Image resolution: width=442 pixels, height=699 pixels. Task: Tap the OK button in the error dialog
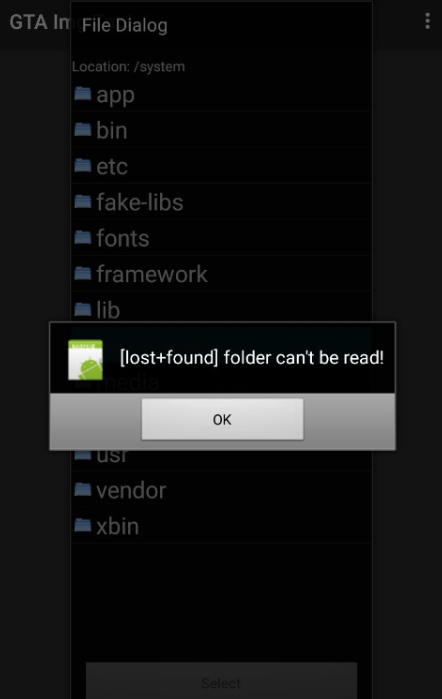(222, 419)
